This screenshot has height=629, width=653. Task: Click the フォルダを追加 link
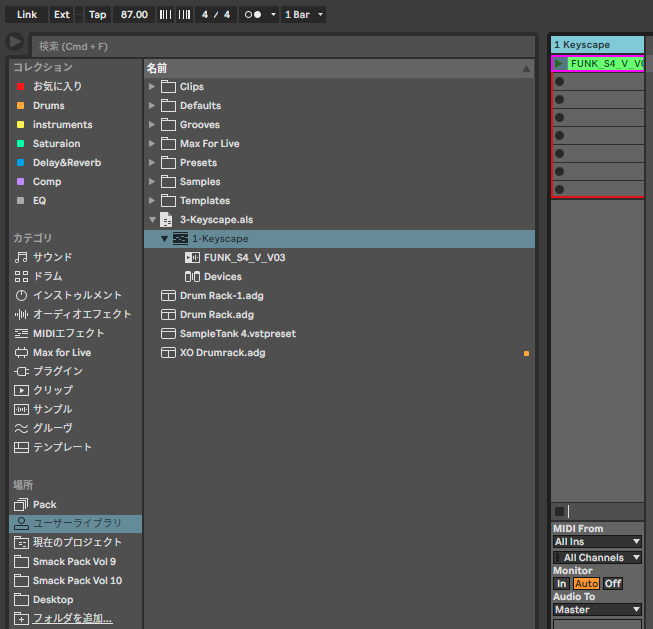pyautogui.click(x=72, y=618)
